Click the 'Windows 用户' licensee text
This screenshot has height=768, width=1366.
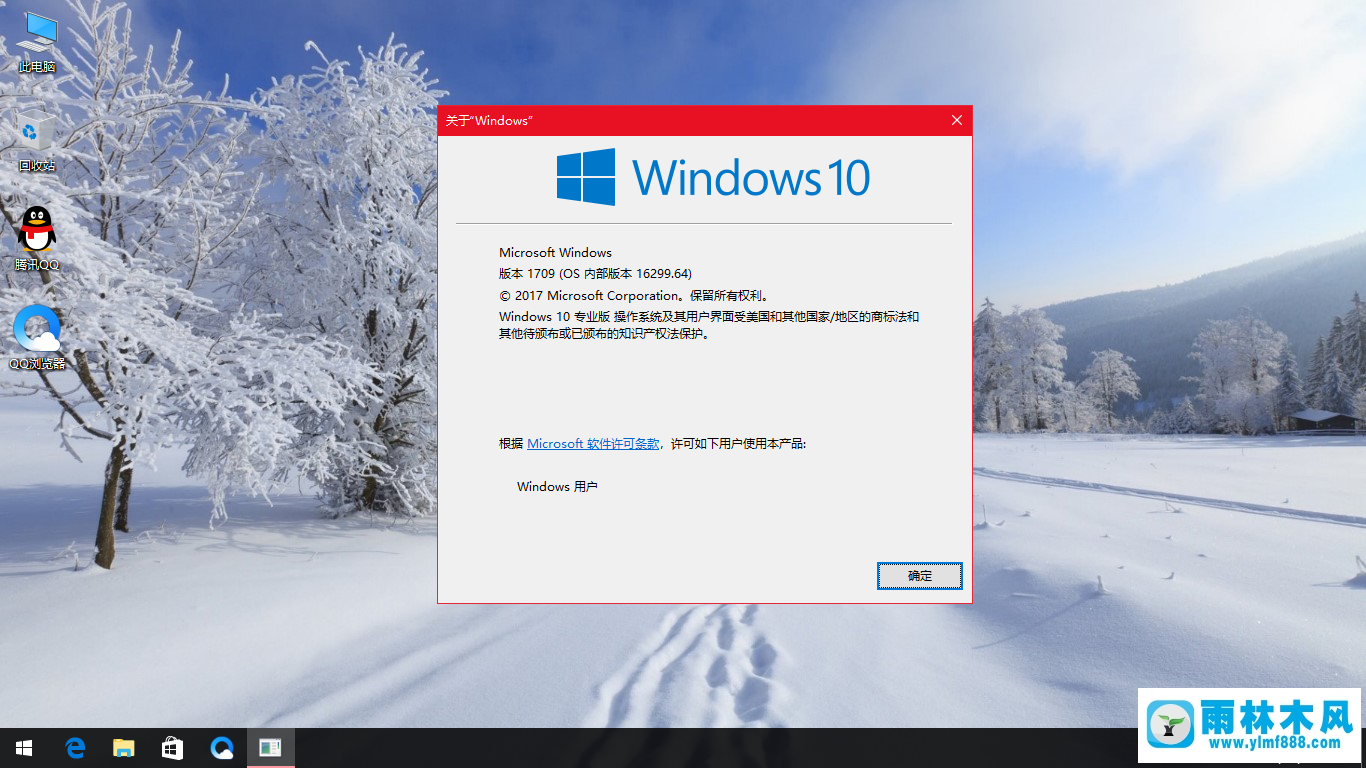pyautogui.click(x=557, y=487)
